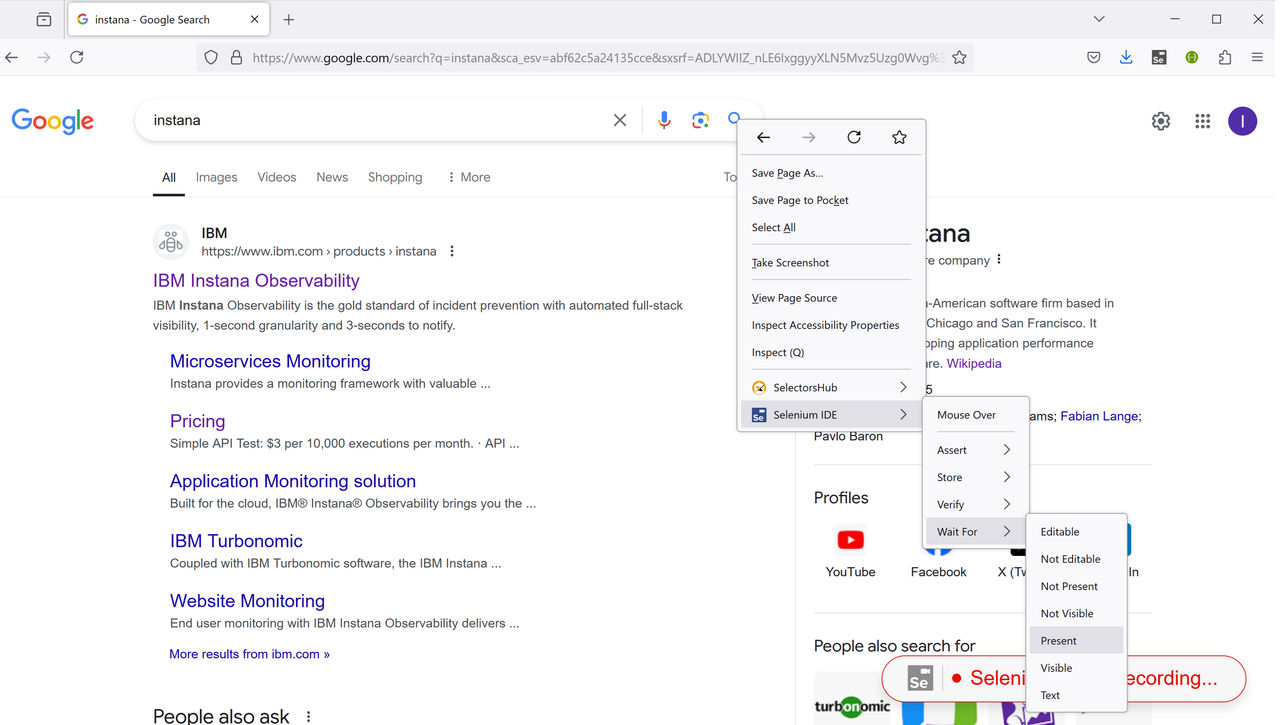
Task: Focus the Google search input field
Action: click(x=376, y=120)
